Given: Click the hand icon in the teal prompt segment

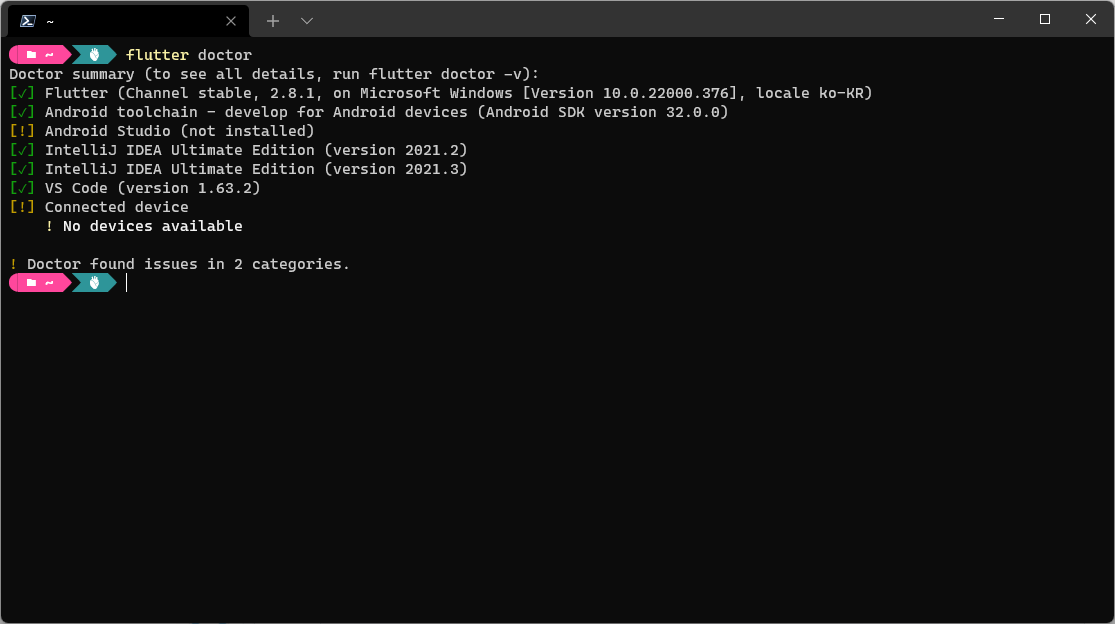Looking at the screenshot, I should pos(93,54).
